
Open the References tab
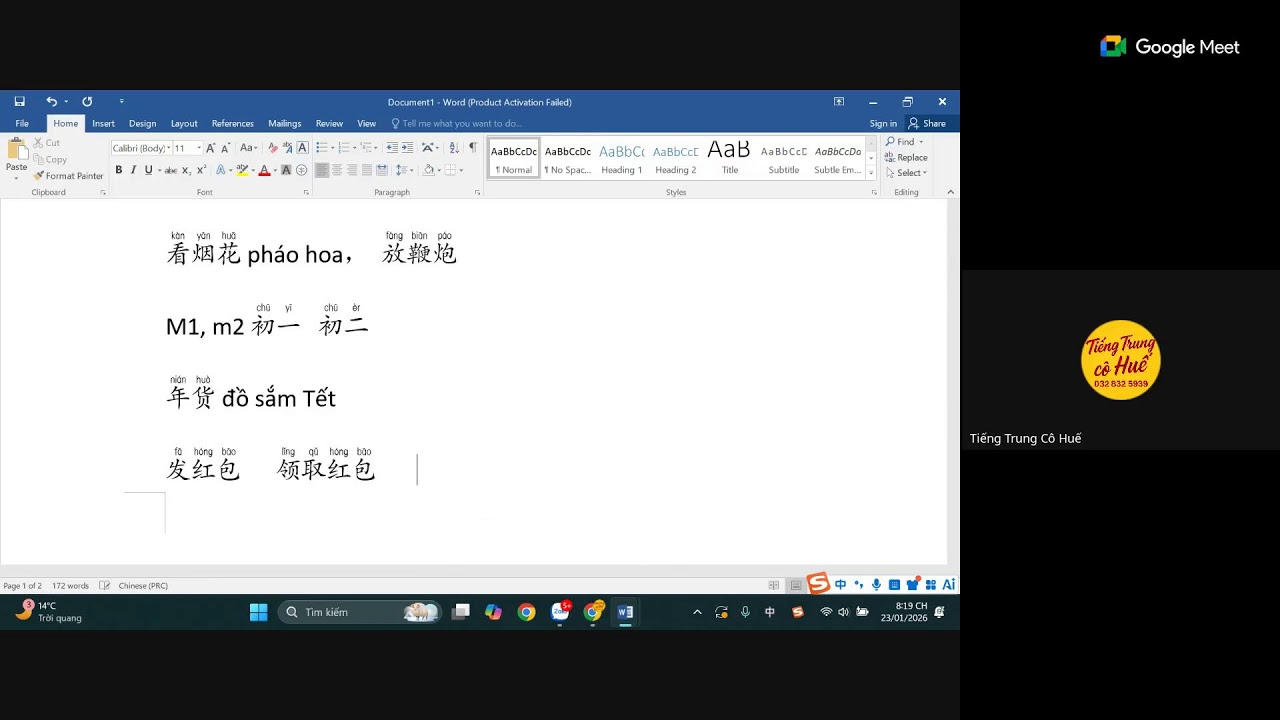pyautogui.click(x=233, y=124)
